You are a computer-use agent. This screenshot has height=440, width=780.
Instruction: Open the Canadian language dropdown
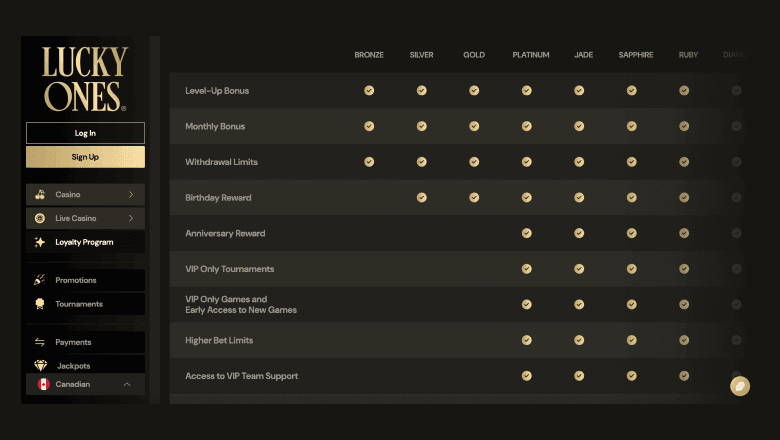coord(127,384)
